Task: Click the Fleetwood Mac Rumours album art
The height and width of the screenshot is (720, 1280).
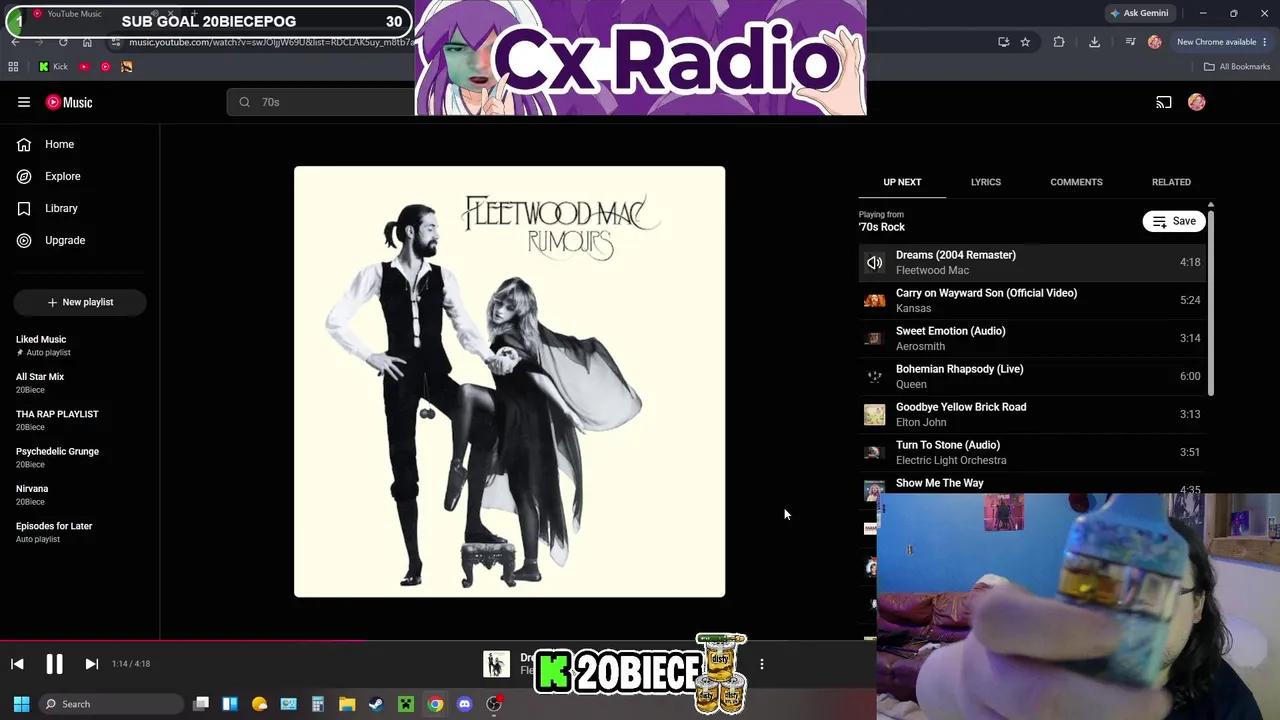Action: (x=509, y=382)
